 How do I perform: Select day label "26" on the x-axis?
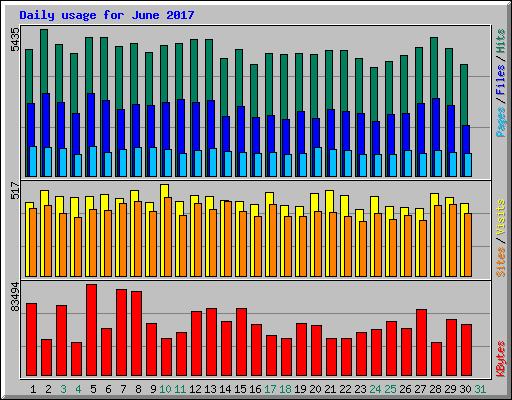coord(405,389)
